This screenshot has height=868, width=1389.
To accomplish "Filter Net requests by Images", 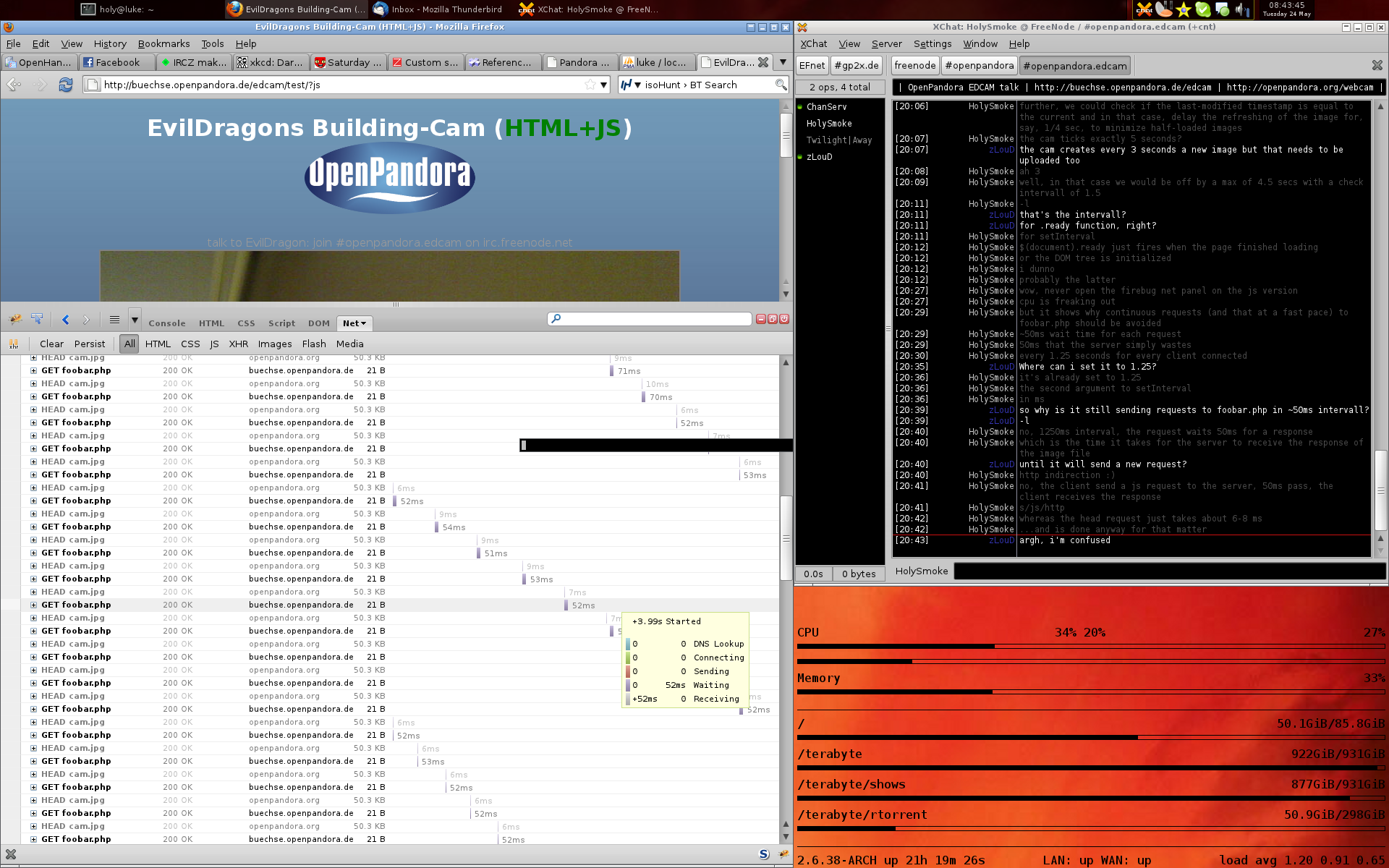I will 275,344.
